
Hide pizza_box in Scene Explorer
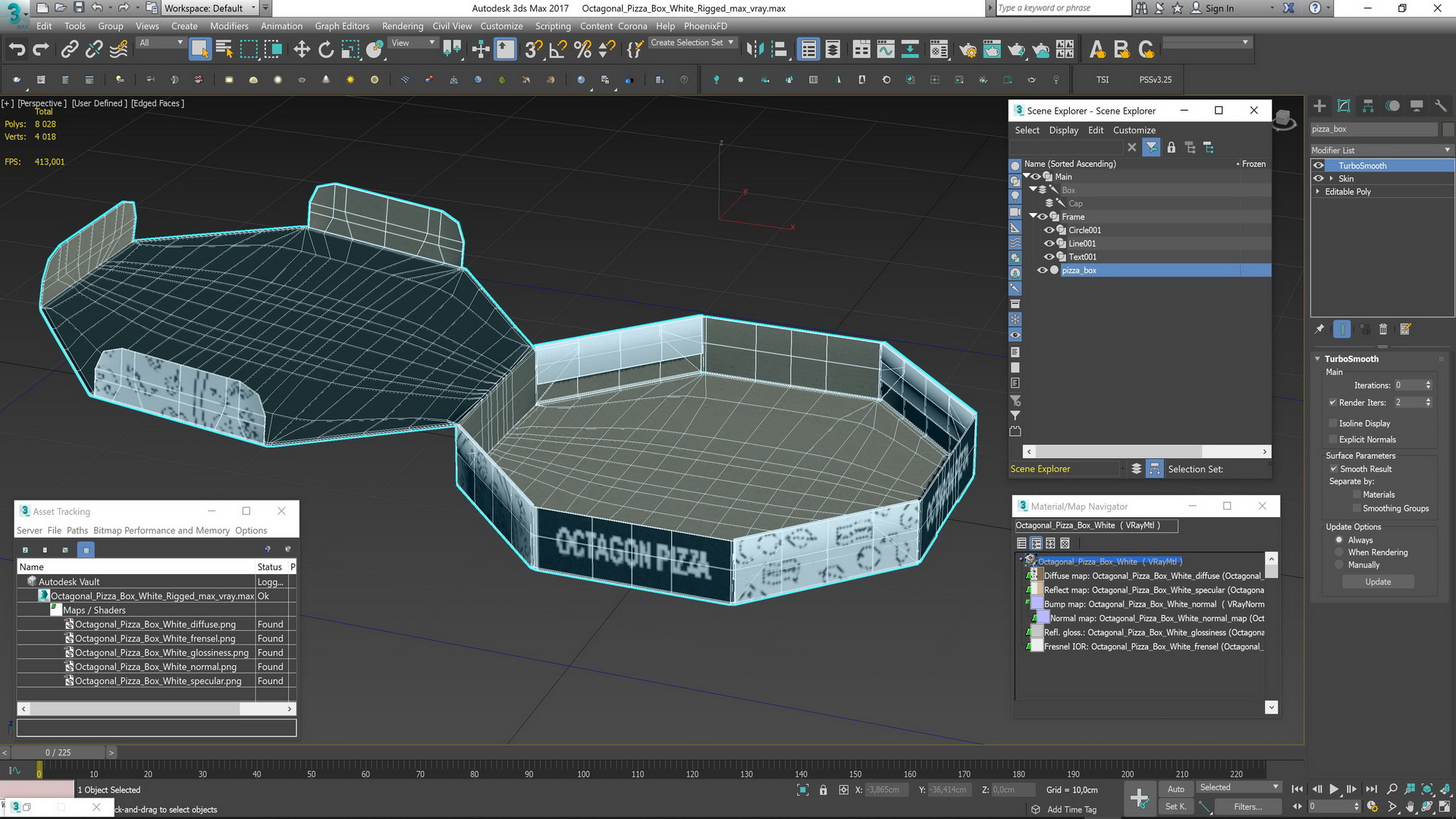1043,270
